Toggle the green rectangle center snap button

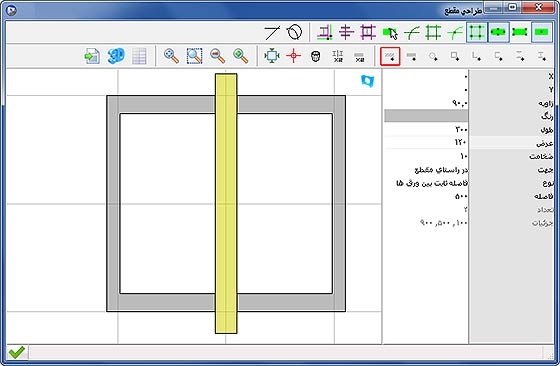541,32
